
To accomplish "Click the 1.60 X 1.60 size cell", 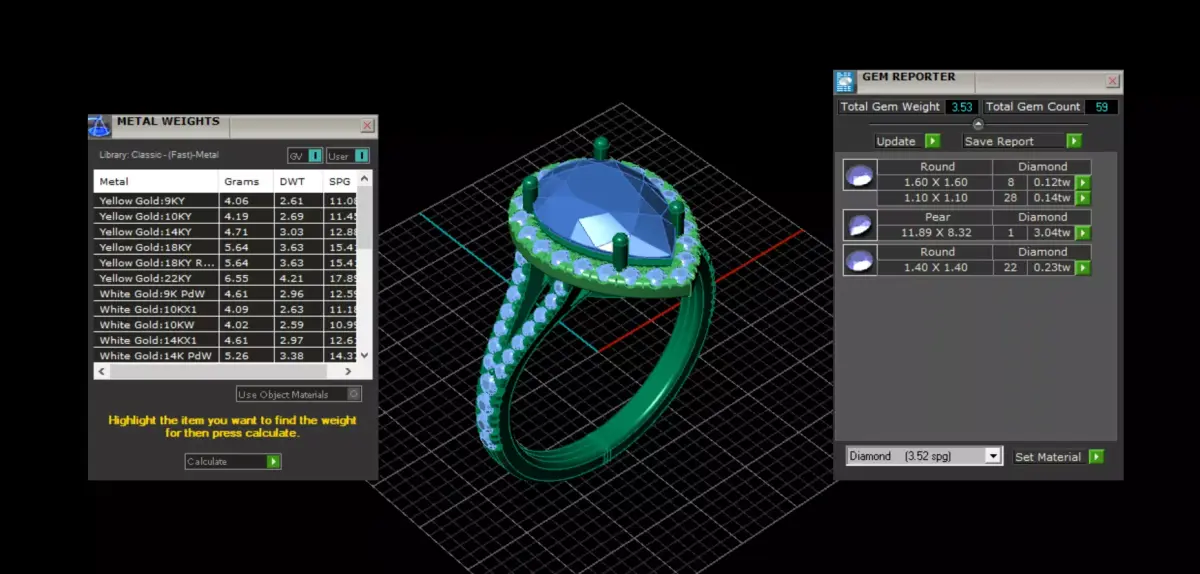I will pyautogui.click(x=936, y=183).
